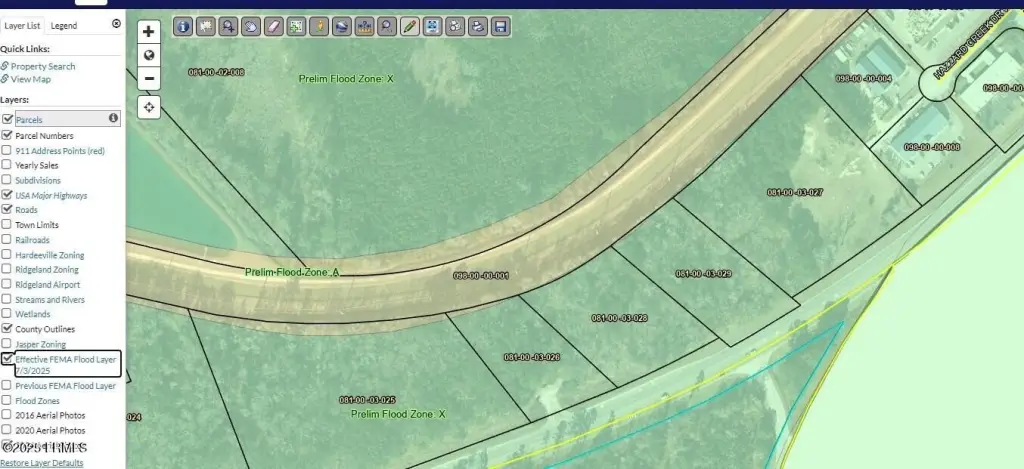1024x469 pixels.
Task: Click the Print map icon
Action: [477, 27]
